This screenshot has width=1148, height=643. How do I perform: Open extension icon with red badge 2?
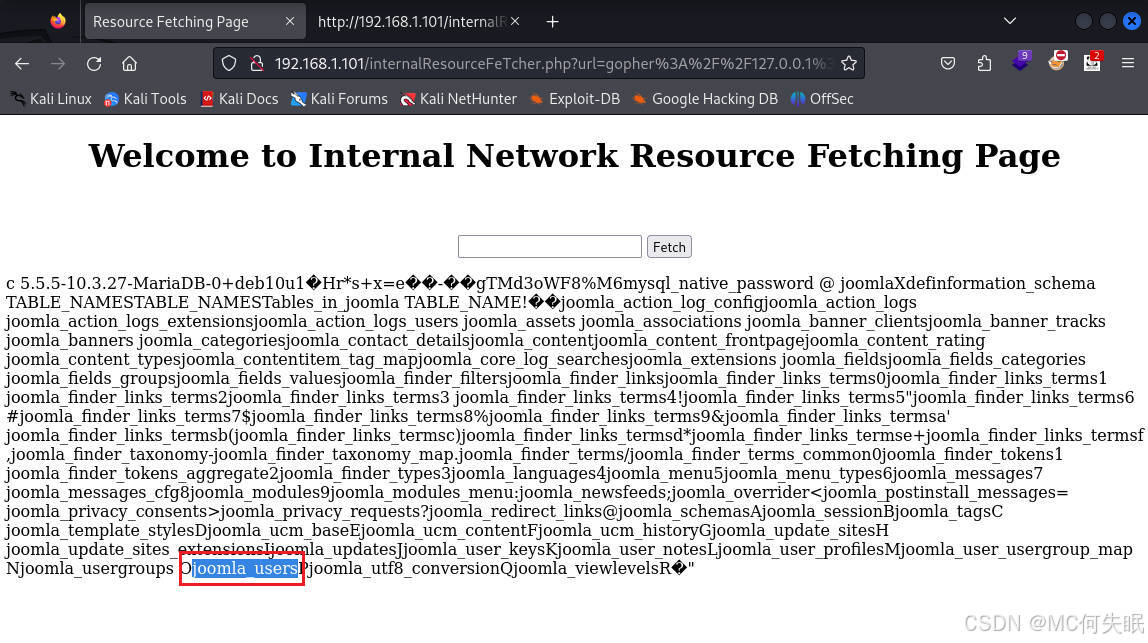[1092, 62]
